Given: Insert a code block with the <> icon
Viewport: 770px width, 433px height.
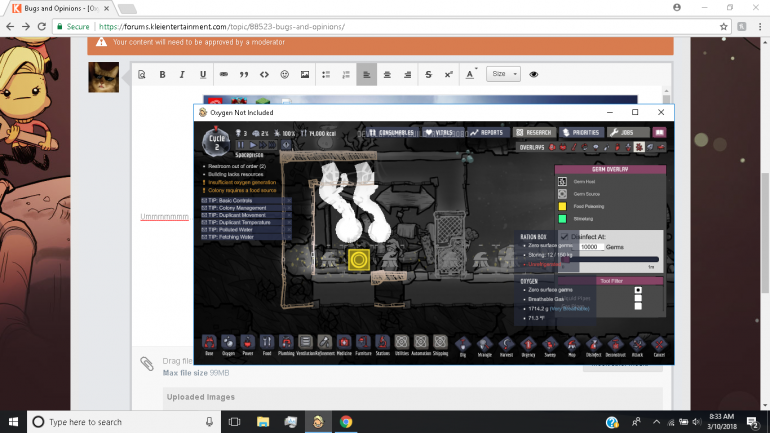Looking at the screenshot, I should click(x=264, y=75).
